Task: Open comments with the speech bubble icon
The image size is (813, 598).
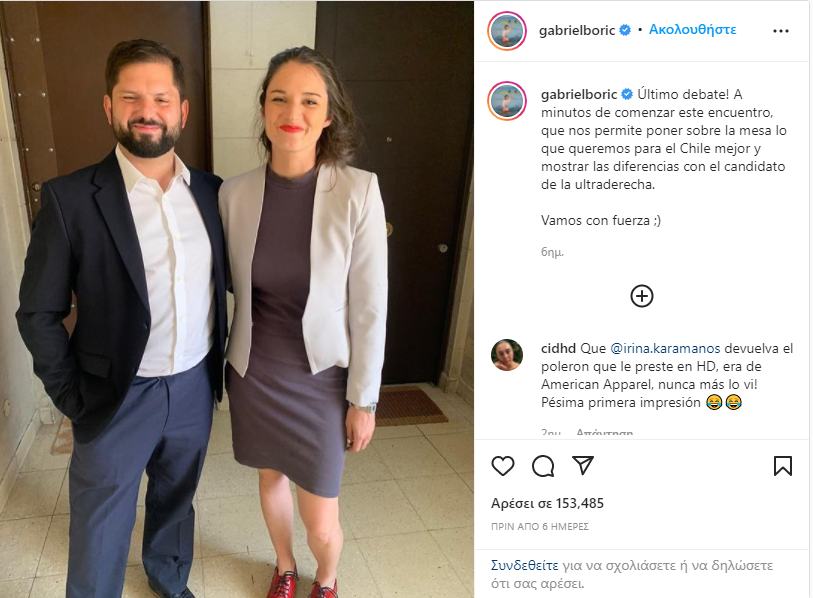Action: (x=543, y=466)
